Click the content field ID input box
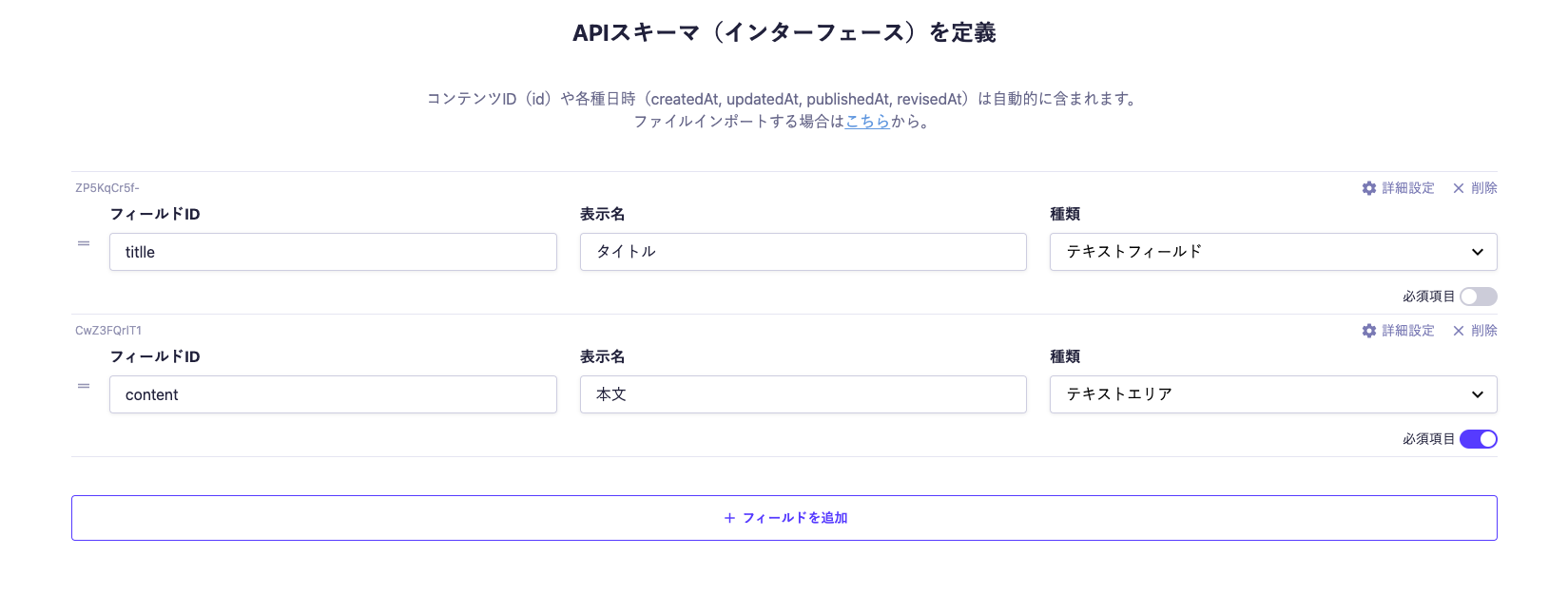1568x594 pixels. click(x=333, y=394)
